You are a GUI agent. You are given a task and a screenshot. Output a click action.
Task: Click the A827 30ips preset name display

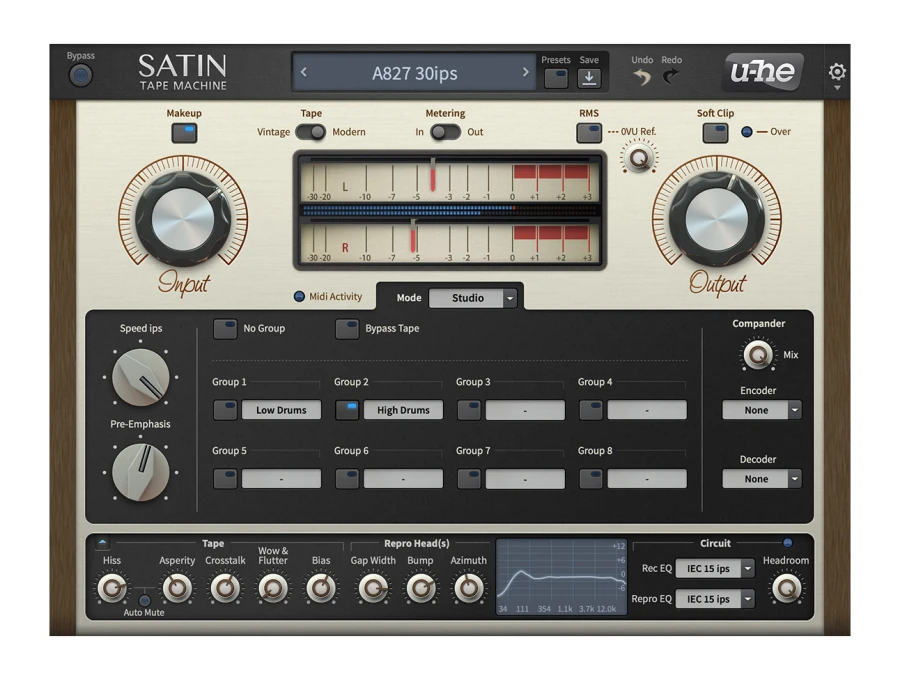[x=414, y=73]
